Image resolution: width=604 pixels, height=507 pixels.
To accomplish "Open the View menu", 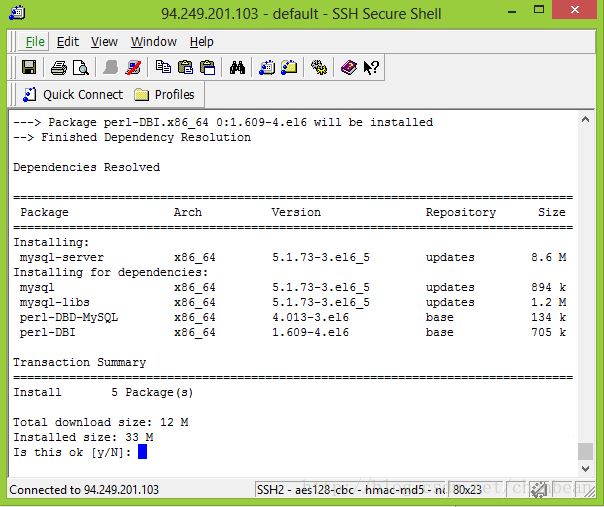I will pos(104,42).
